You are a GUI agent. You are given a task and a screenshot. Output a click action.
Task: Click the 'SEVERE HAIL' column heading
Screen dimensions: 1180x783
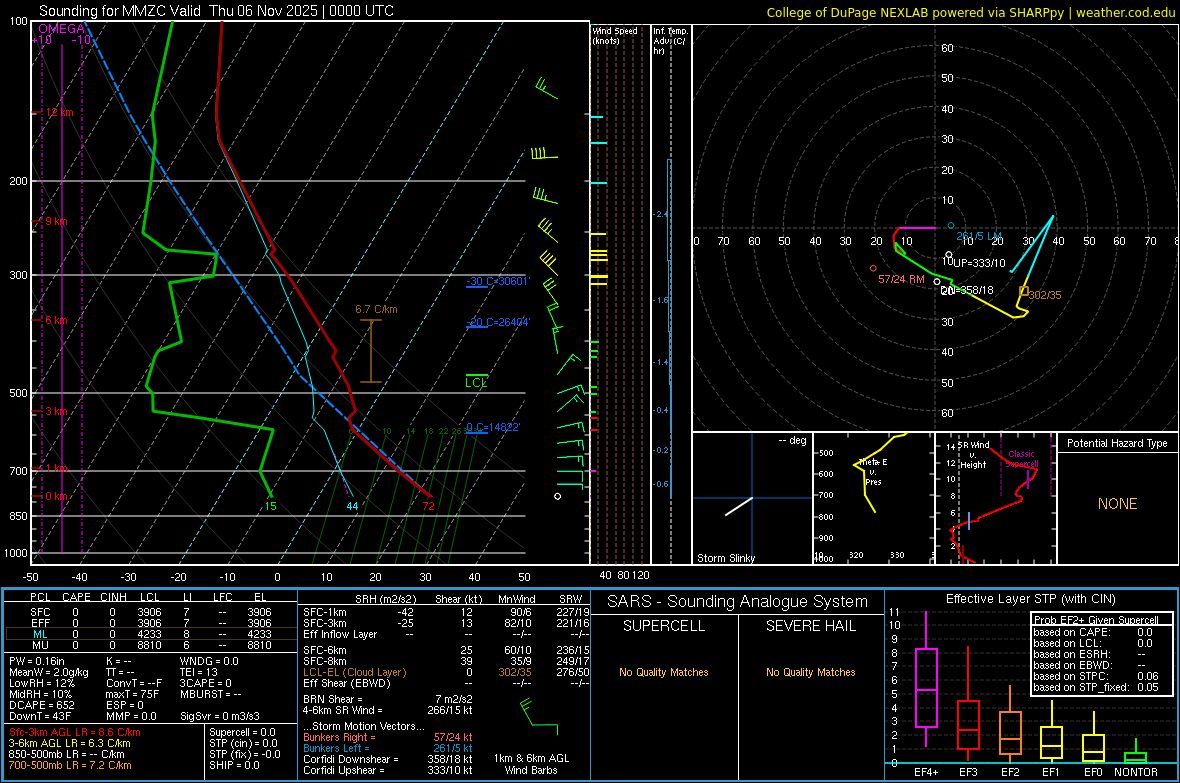(810, 626)
